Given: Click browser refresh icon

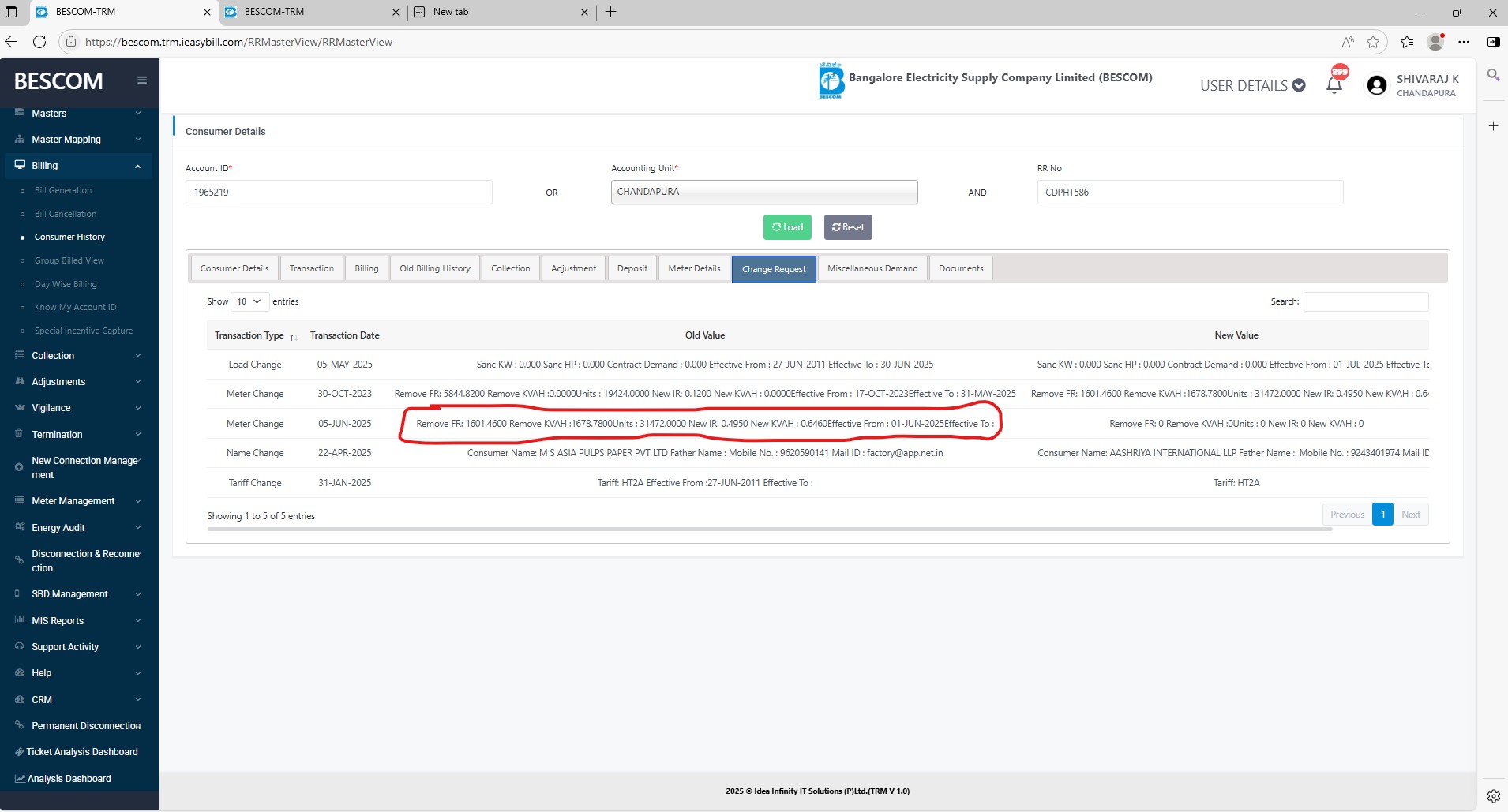Looking at the screenshot, I should pos(39,42).
